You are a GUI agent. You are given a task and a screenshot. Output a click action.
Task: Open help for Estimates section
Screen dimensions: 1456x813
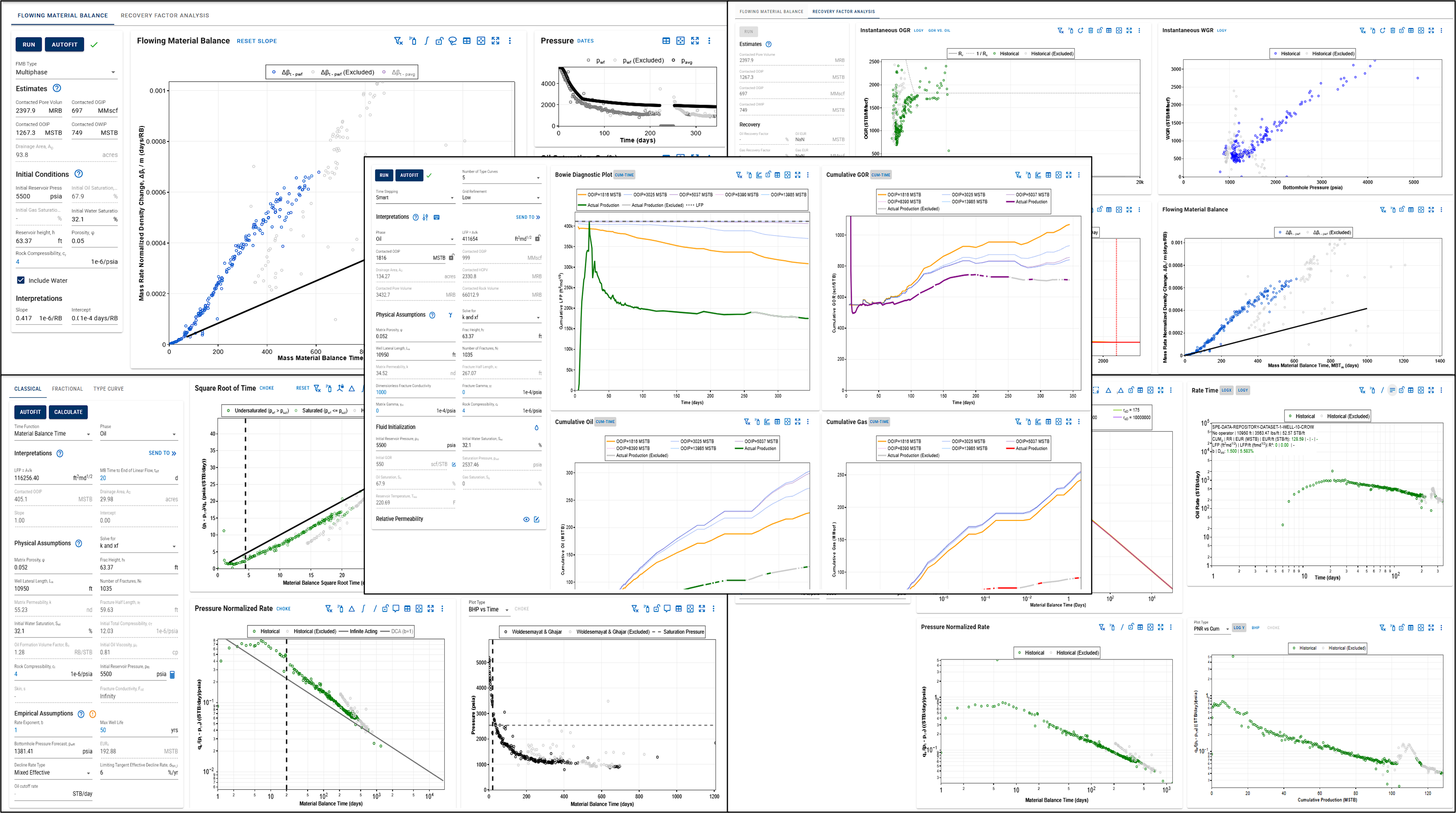click(57, 88)
